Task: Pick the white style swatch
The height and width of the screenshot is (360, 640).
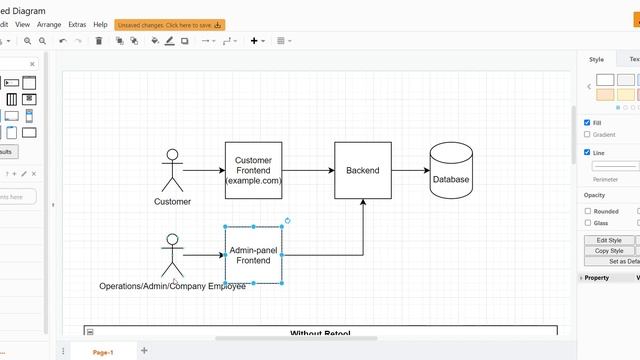Action: point(605,80)
